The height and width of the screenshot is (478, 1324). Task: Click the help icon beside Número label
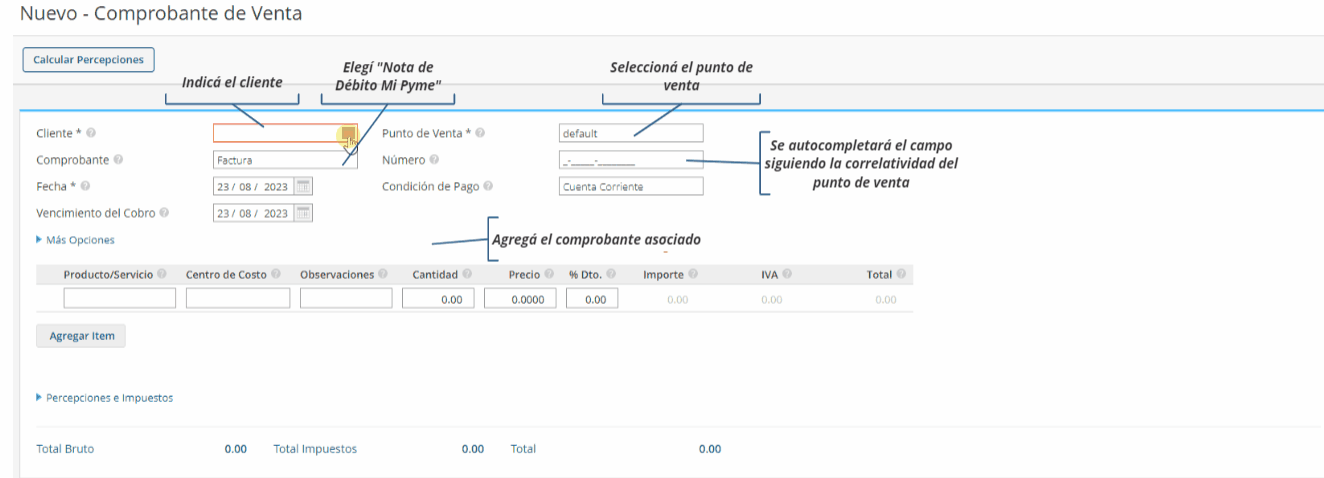pyautogui.click(x=434, y=160)
